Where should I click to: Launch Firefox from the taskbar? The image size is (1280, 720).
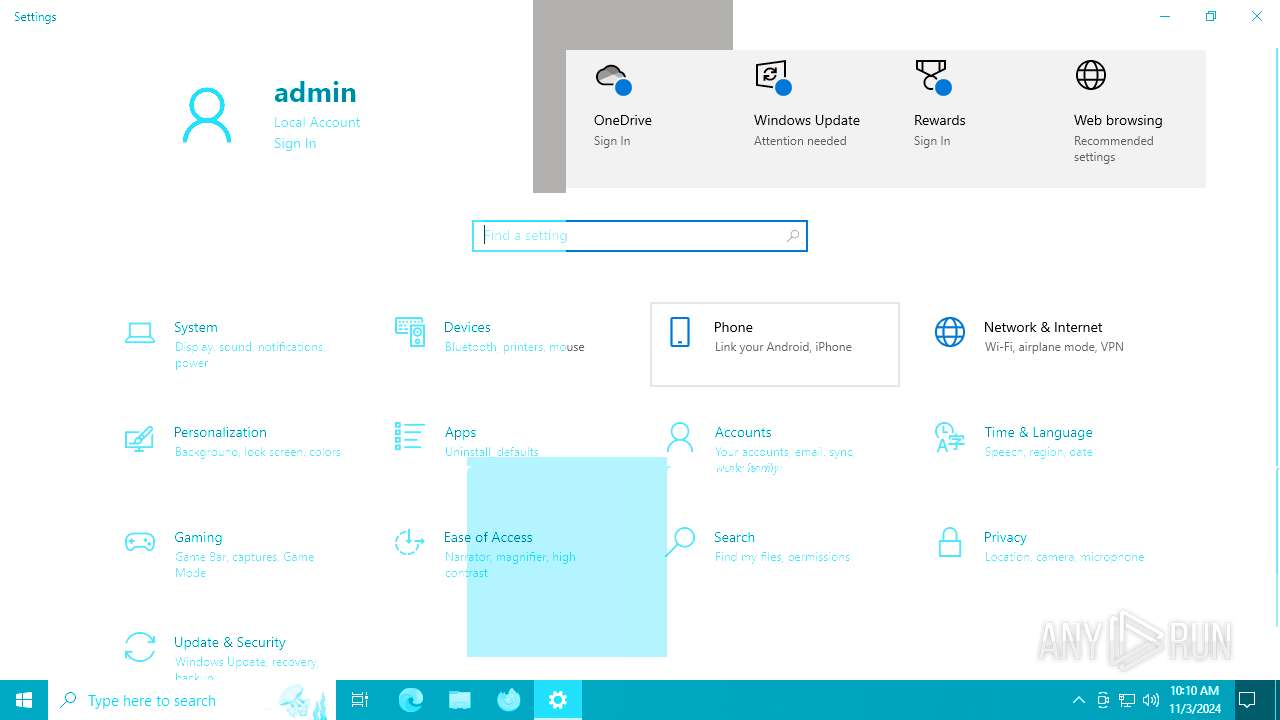tap(509, 700)
